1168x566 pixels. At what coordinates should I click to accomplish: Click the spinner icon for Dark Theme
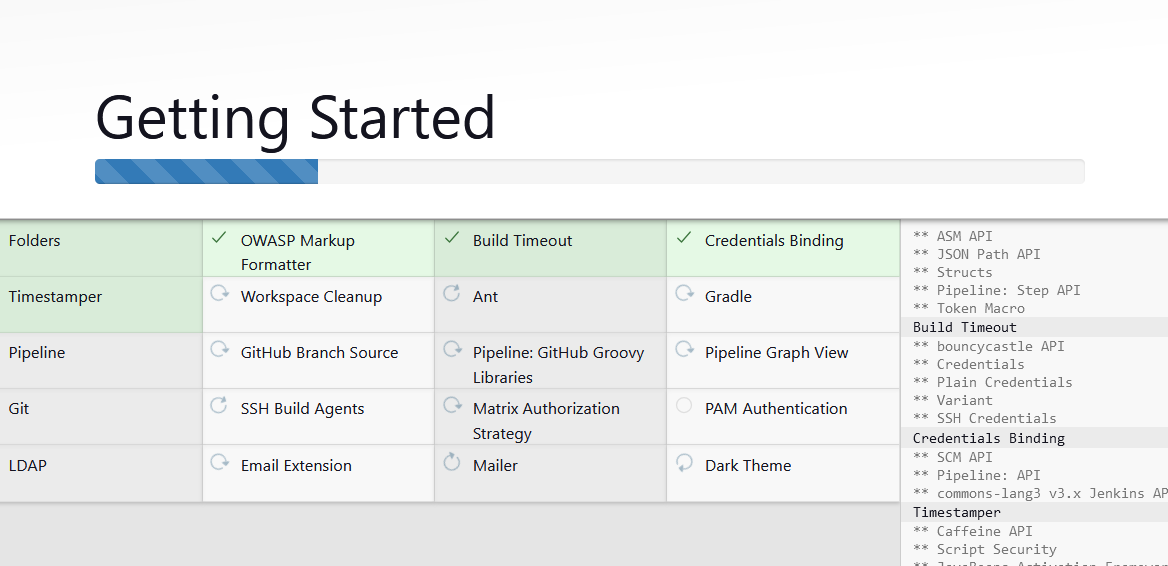click(684, 463)
